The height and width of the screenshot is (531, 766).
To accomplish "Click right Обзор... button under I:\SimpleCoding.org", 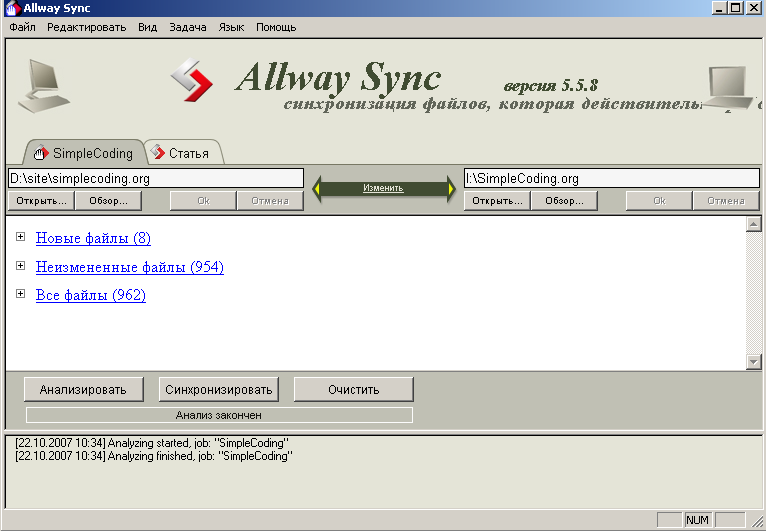I will point(565,201).
